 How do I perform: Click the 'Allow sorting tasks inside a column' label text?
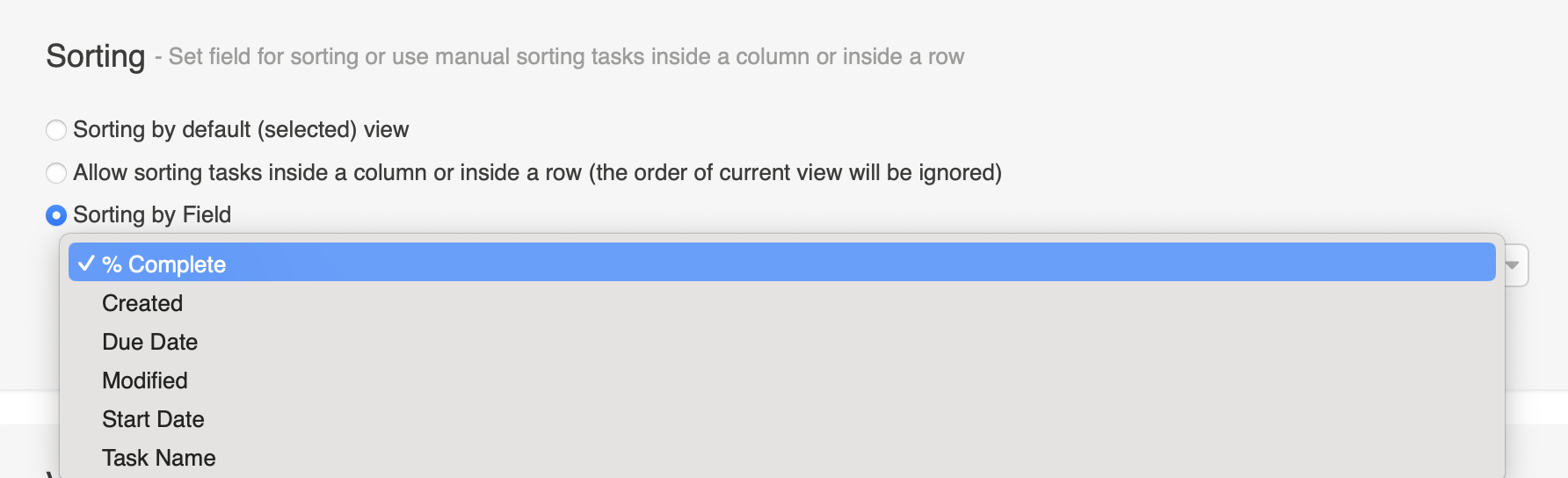325,173
